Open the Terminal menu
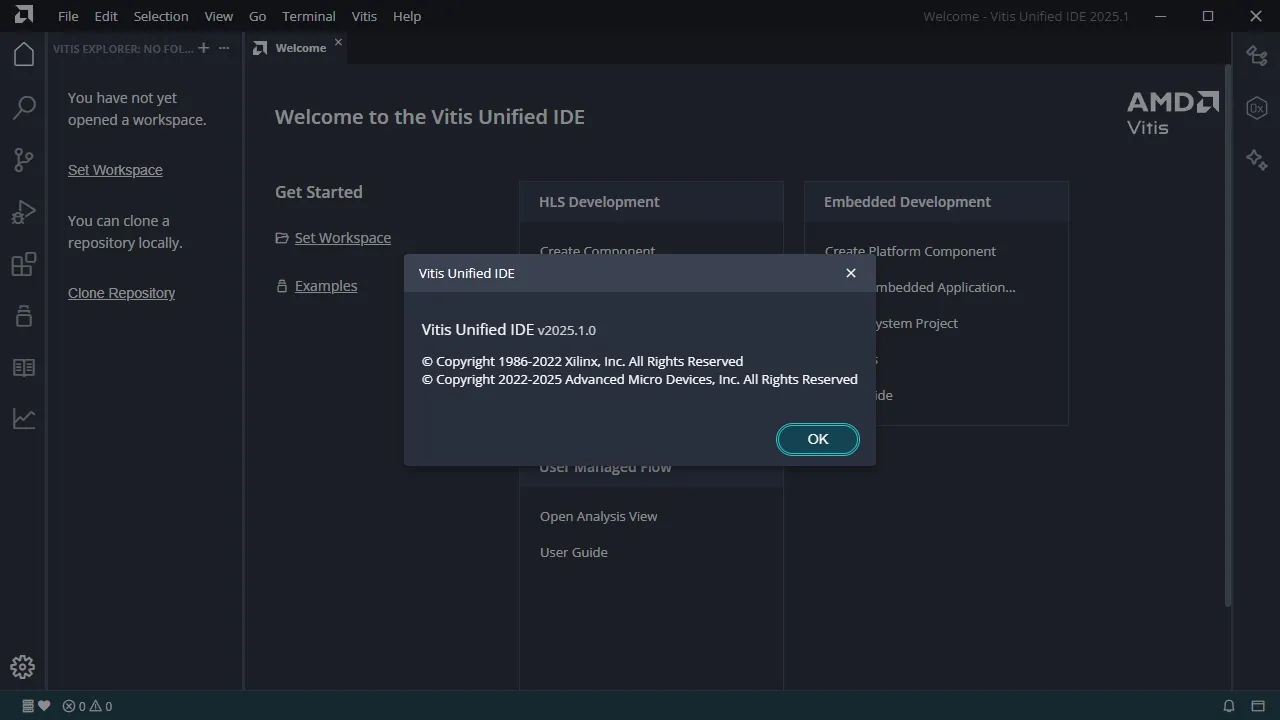Image resolution: width=1280 pixels, height=720 pixels. click(x=309, y=16)
